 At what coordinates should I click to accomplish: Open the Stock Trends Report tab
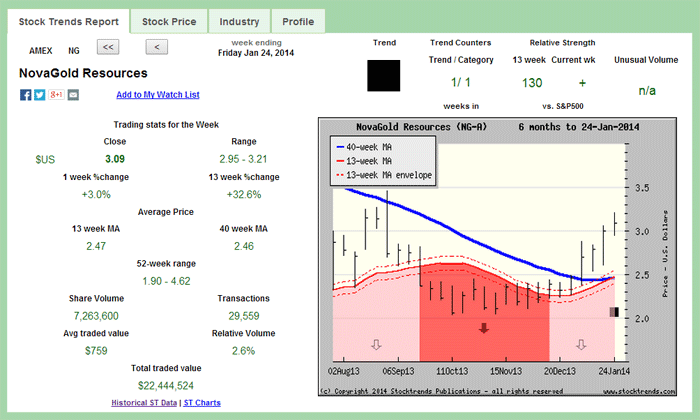click(69, 21)
